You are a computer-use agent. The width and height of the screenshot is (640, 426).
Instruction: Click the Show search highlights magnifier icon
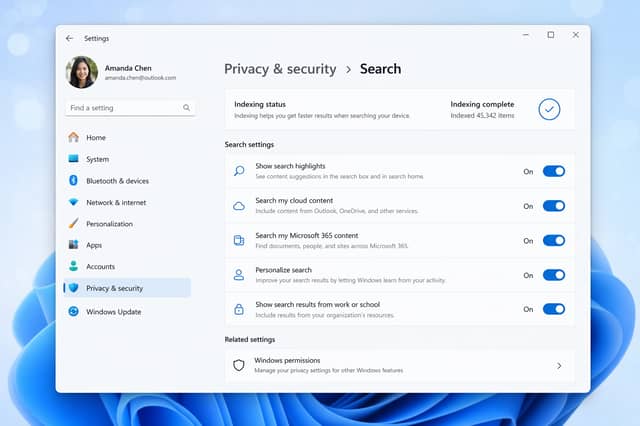(x=239, y=171)
